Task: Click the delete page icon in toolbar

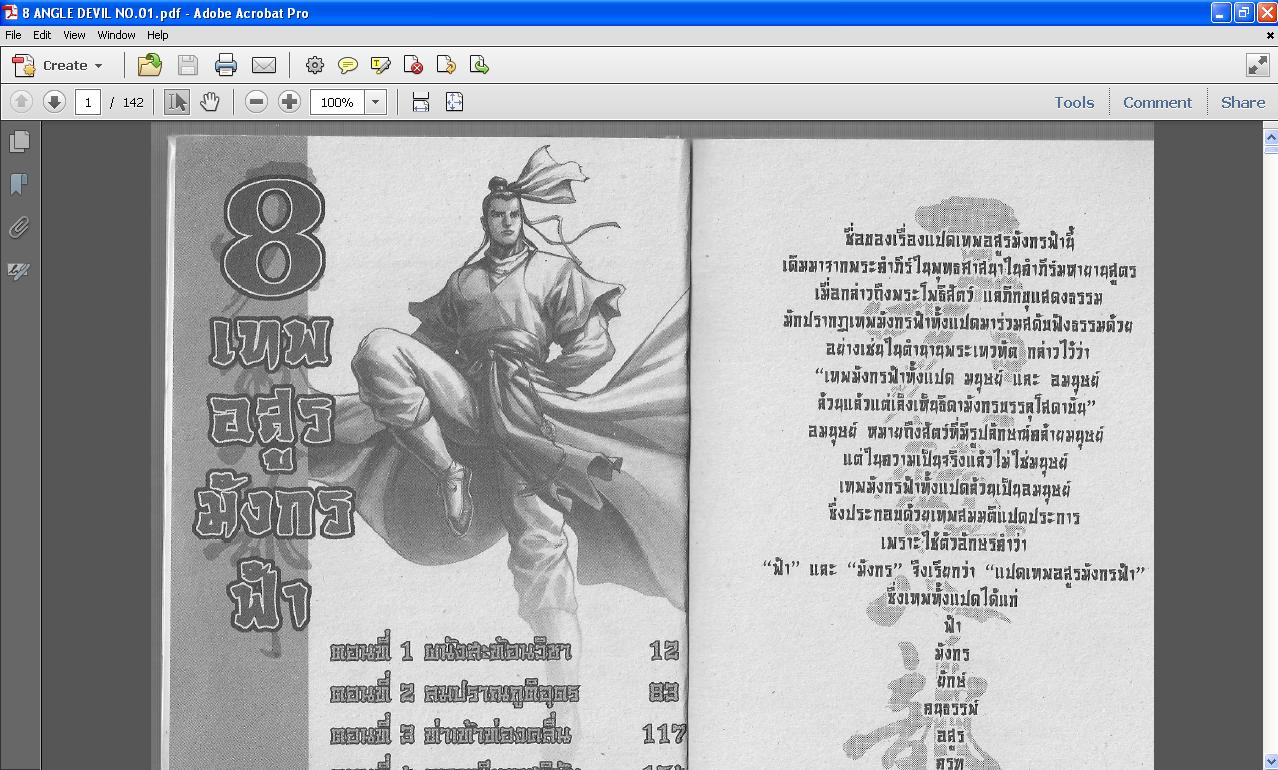Action: 414,66
